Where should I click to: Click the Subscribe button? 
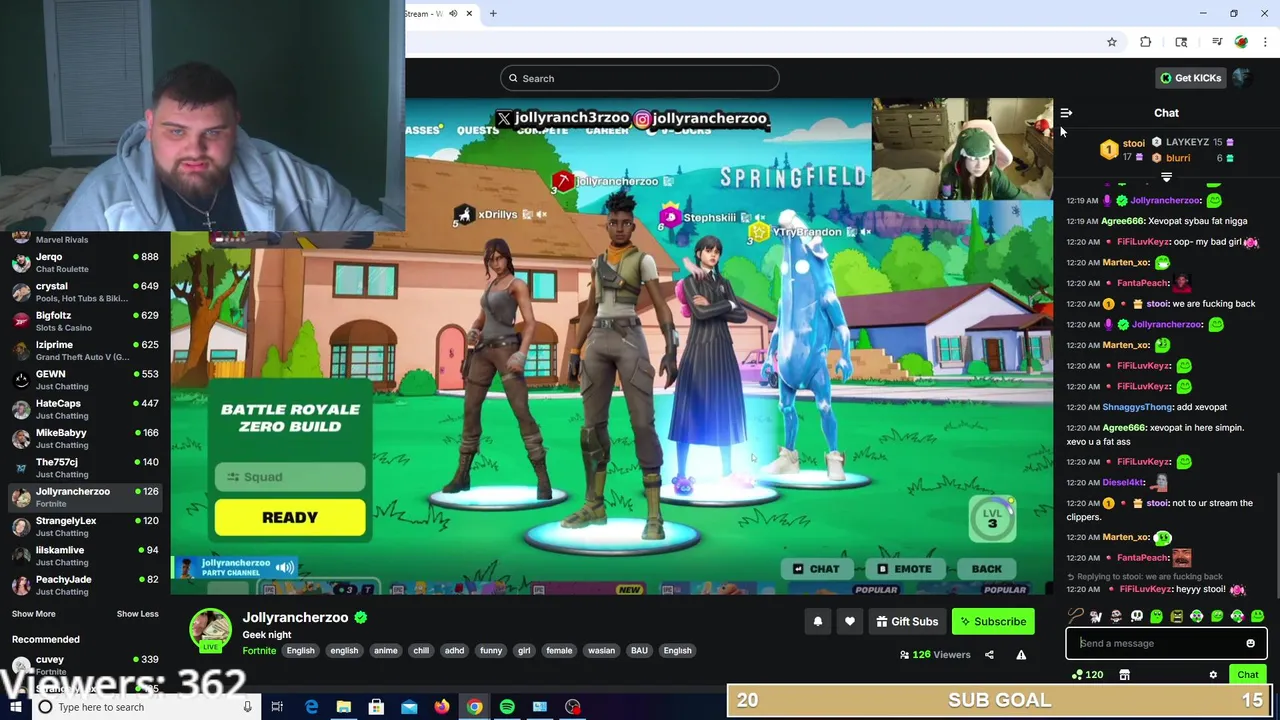[993, 622]
